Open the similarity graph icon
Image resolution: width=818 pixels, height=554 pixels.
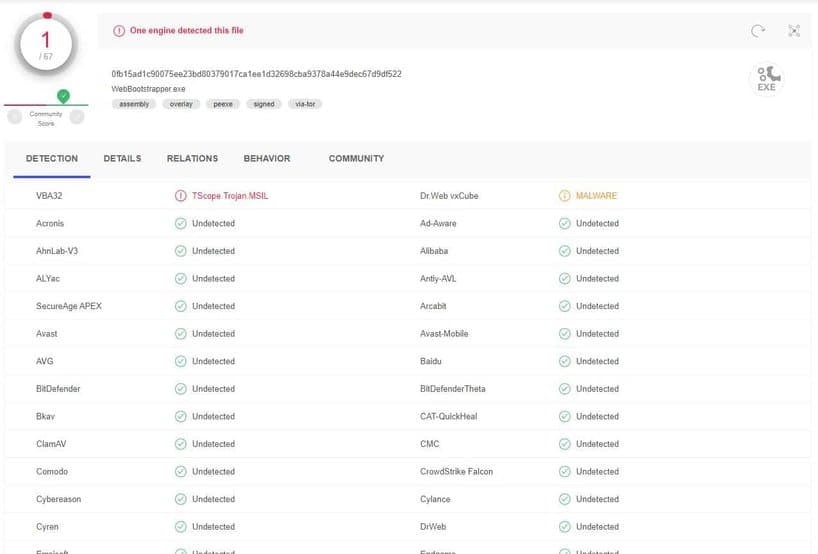(x=793, y=31)
